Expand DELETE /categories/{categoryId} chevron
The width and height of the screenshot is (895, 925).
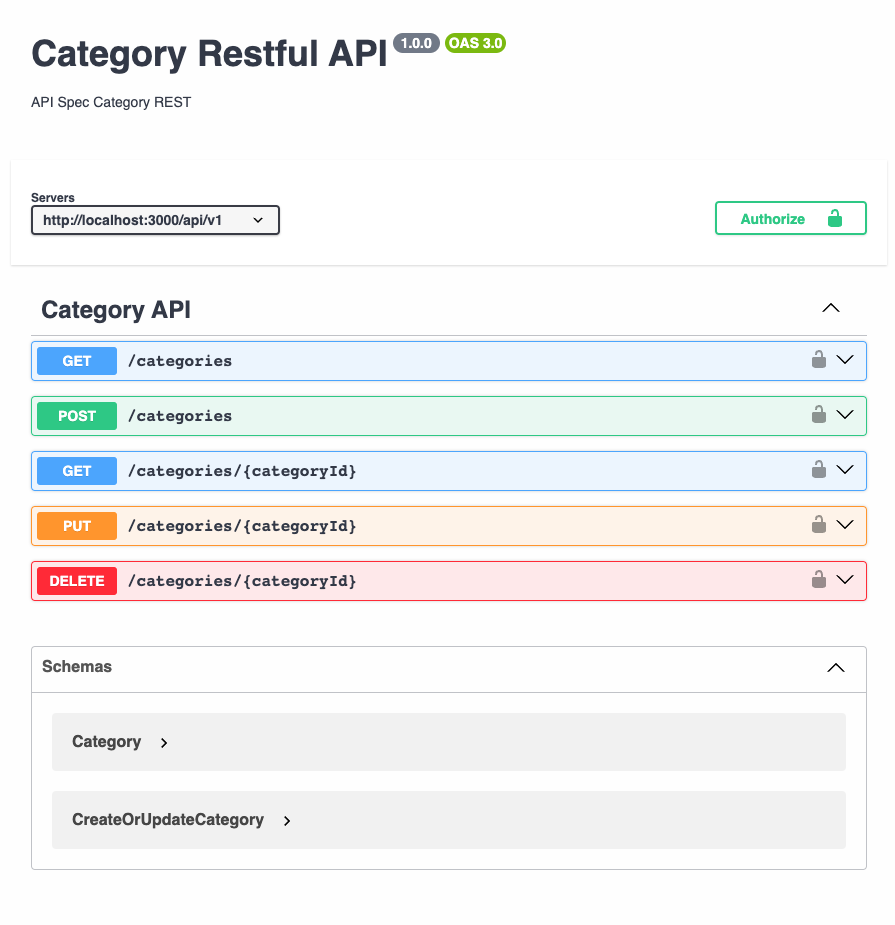tap(845, 580)
